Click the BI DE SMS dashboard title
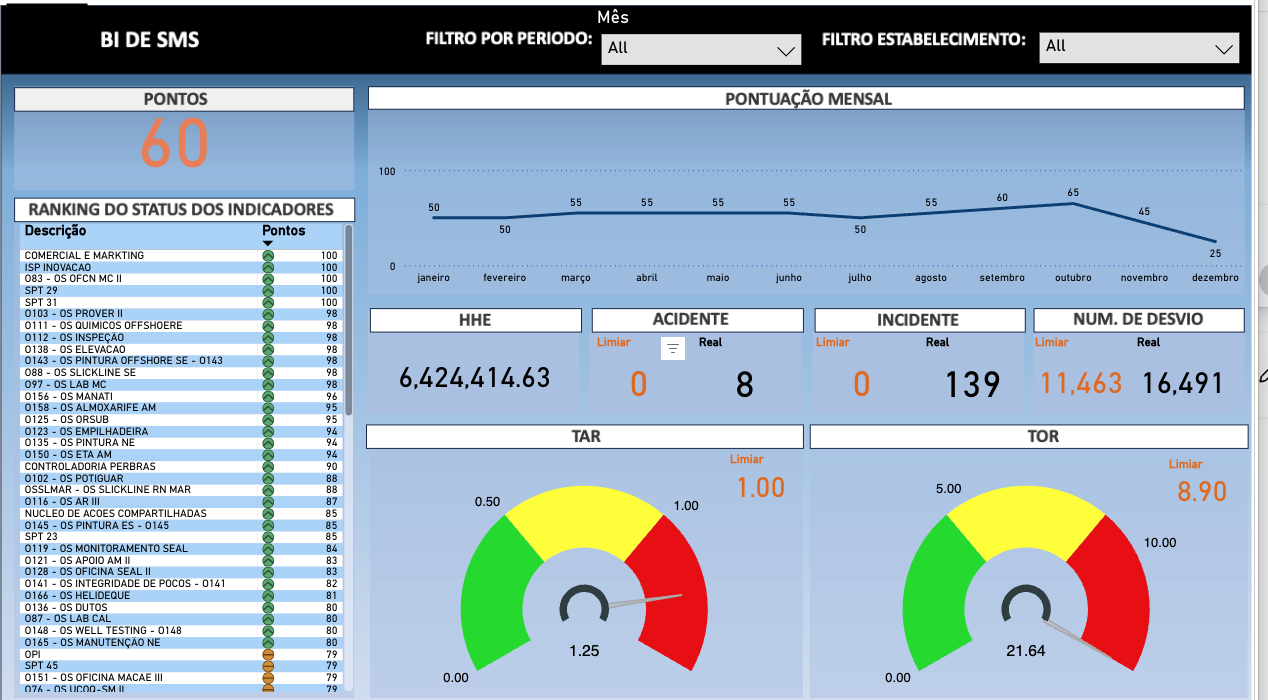This screenshot has width=1268, height=700. [150, 40]
